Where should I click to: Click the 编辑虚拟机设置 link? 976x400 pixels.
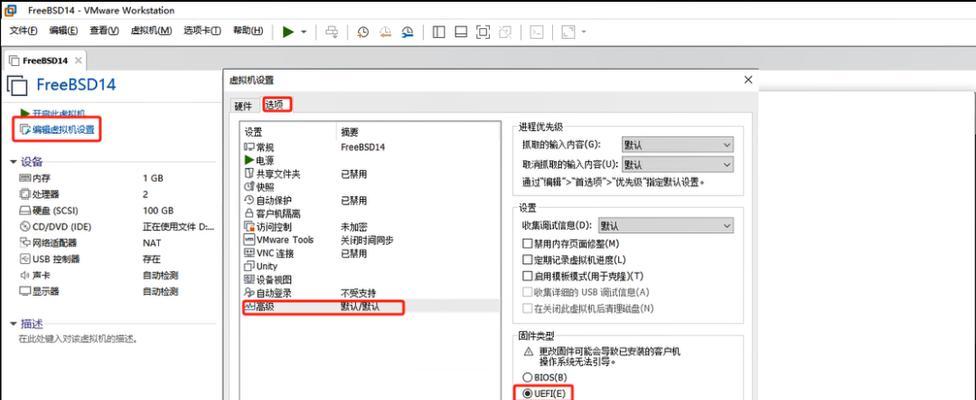63,129
